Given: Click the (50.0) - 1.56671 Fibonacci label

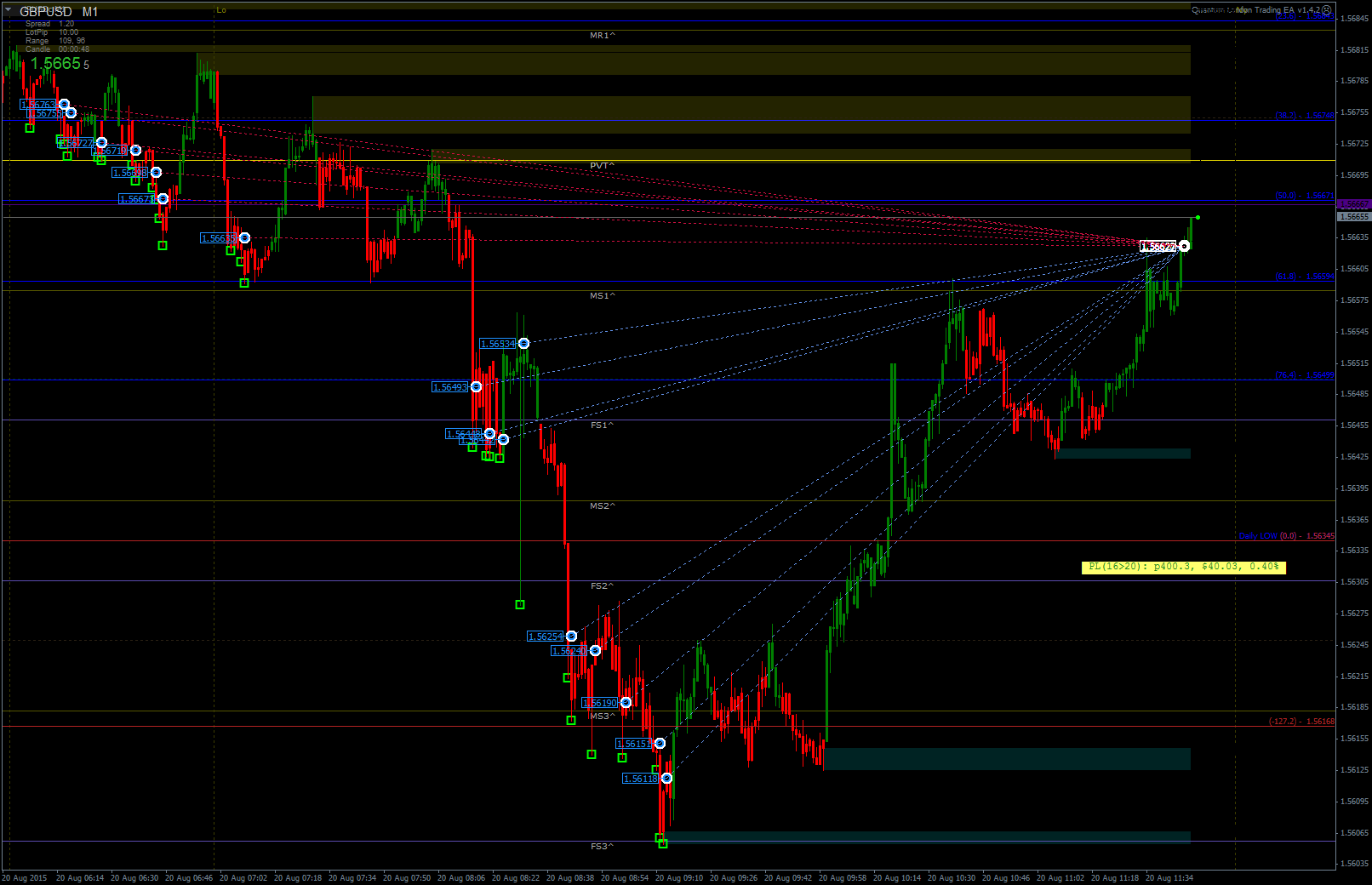Looking at the screenshot, I should click(1305, 196).
